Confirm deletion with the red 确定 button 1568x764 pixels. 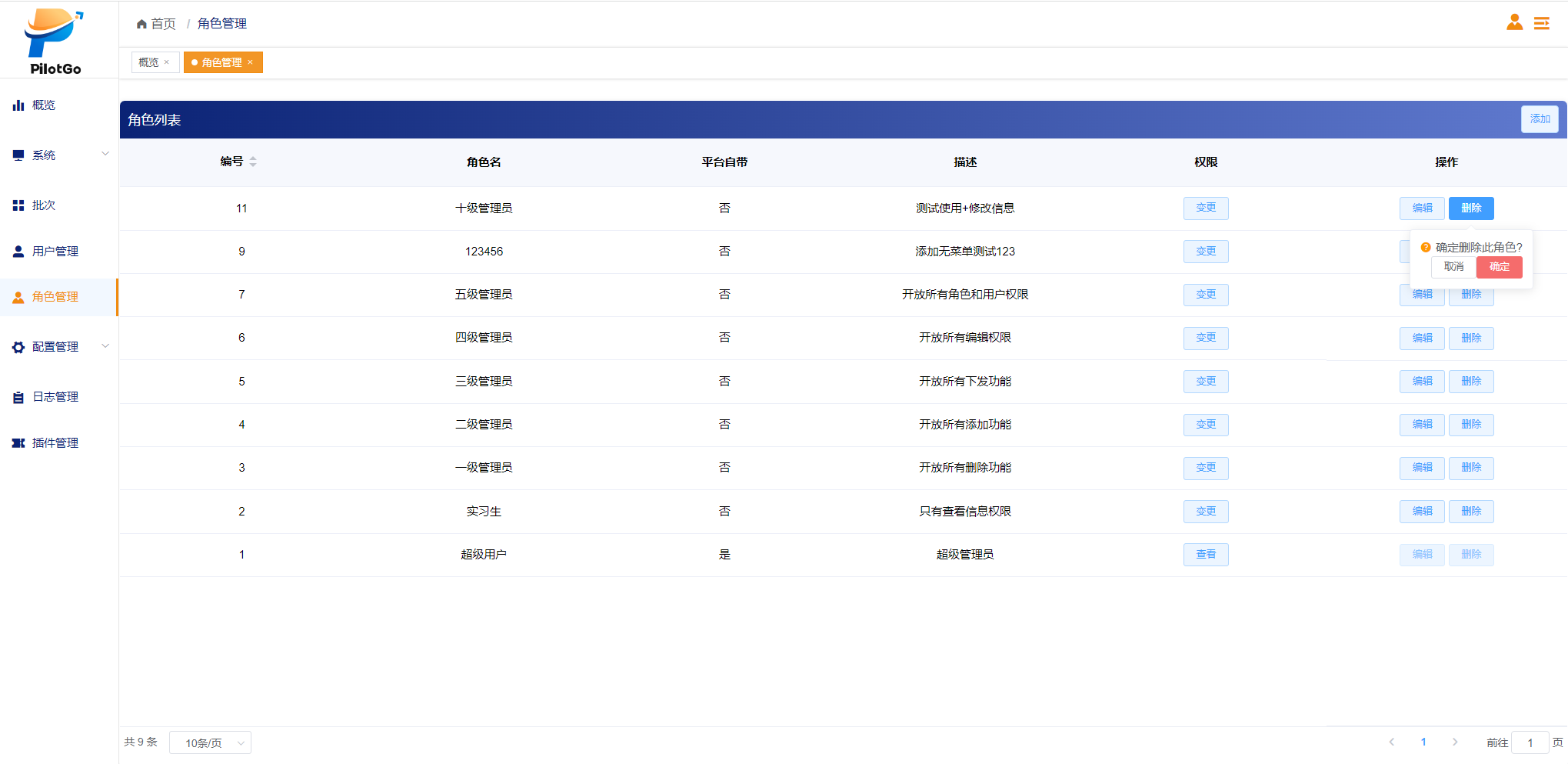[1499, 267]
